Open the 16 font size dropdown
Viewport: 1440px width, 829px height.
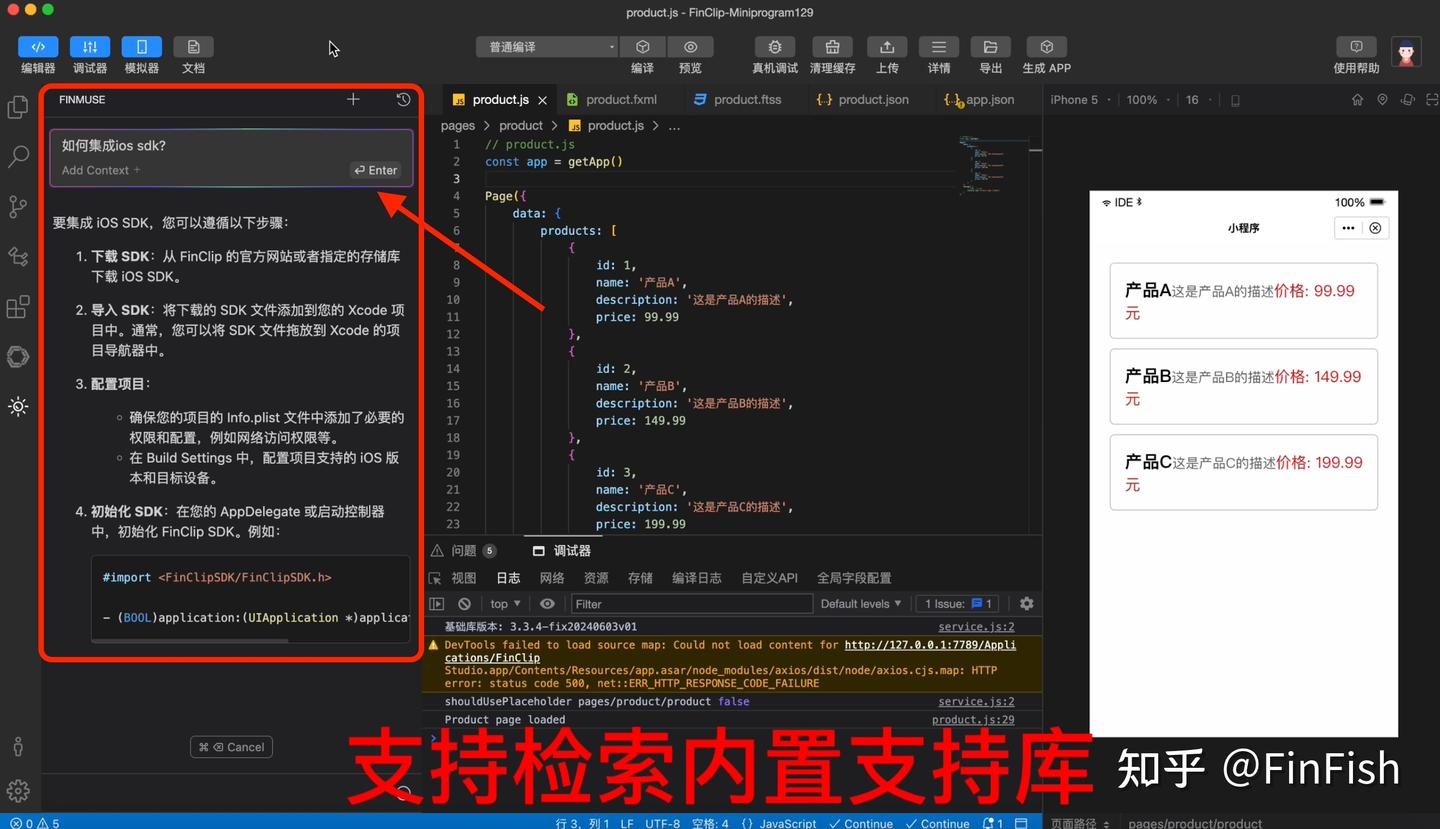1197,100
